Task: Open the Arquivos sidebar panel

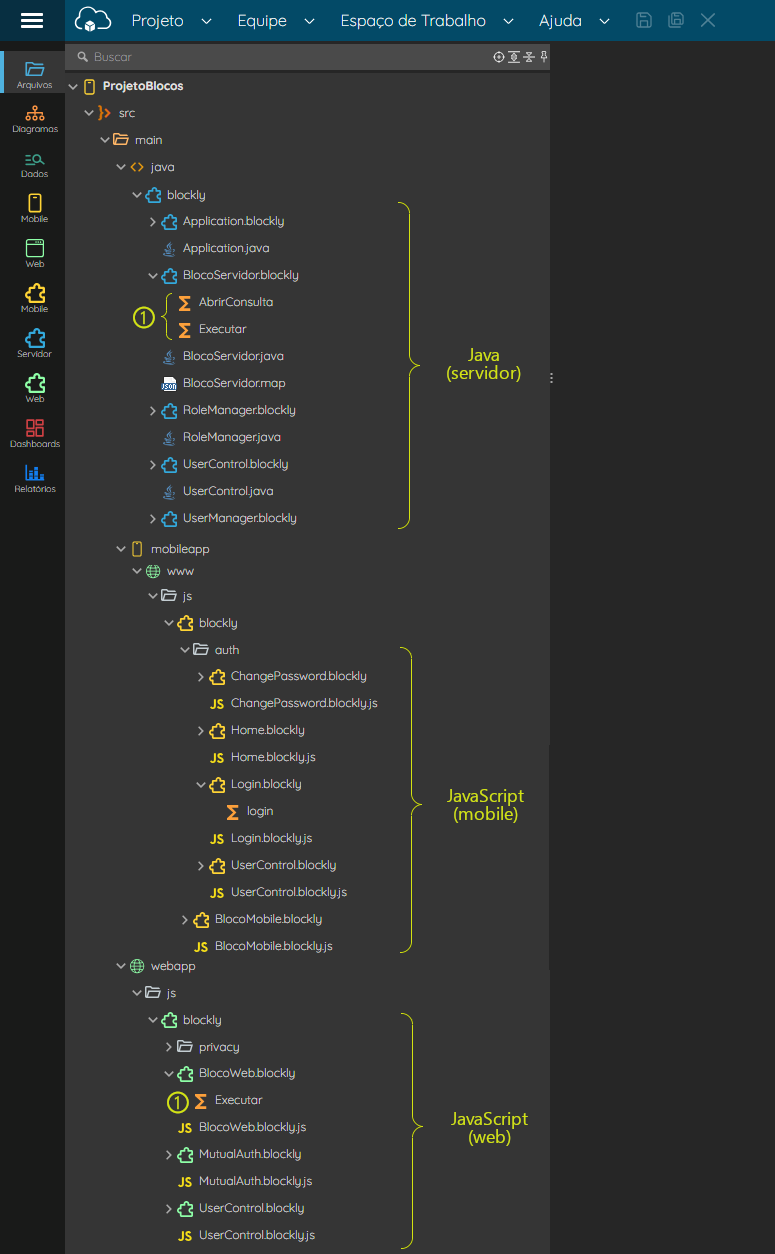Action: [34, 74]
